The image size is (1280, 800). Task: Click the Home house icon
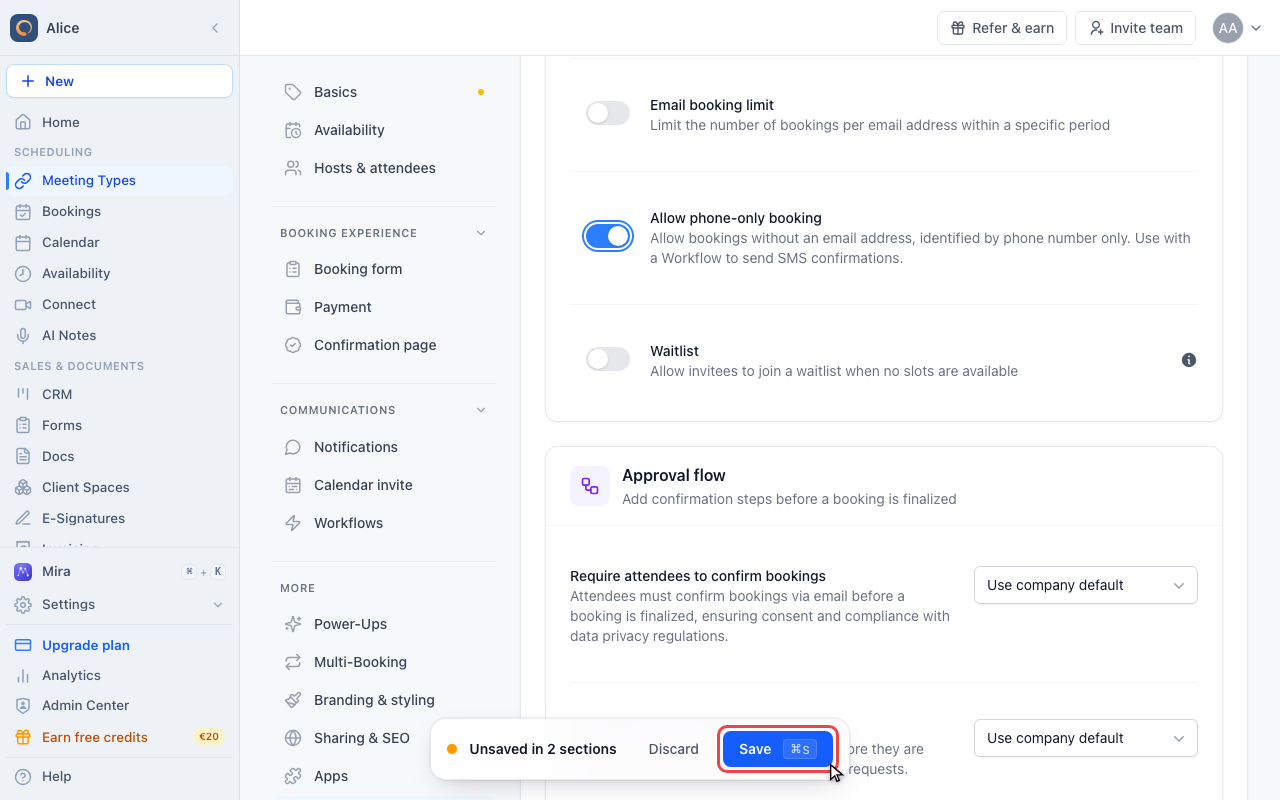(23, 122)
